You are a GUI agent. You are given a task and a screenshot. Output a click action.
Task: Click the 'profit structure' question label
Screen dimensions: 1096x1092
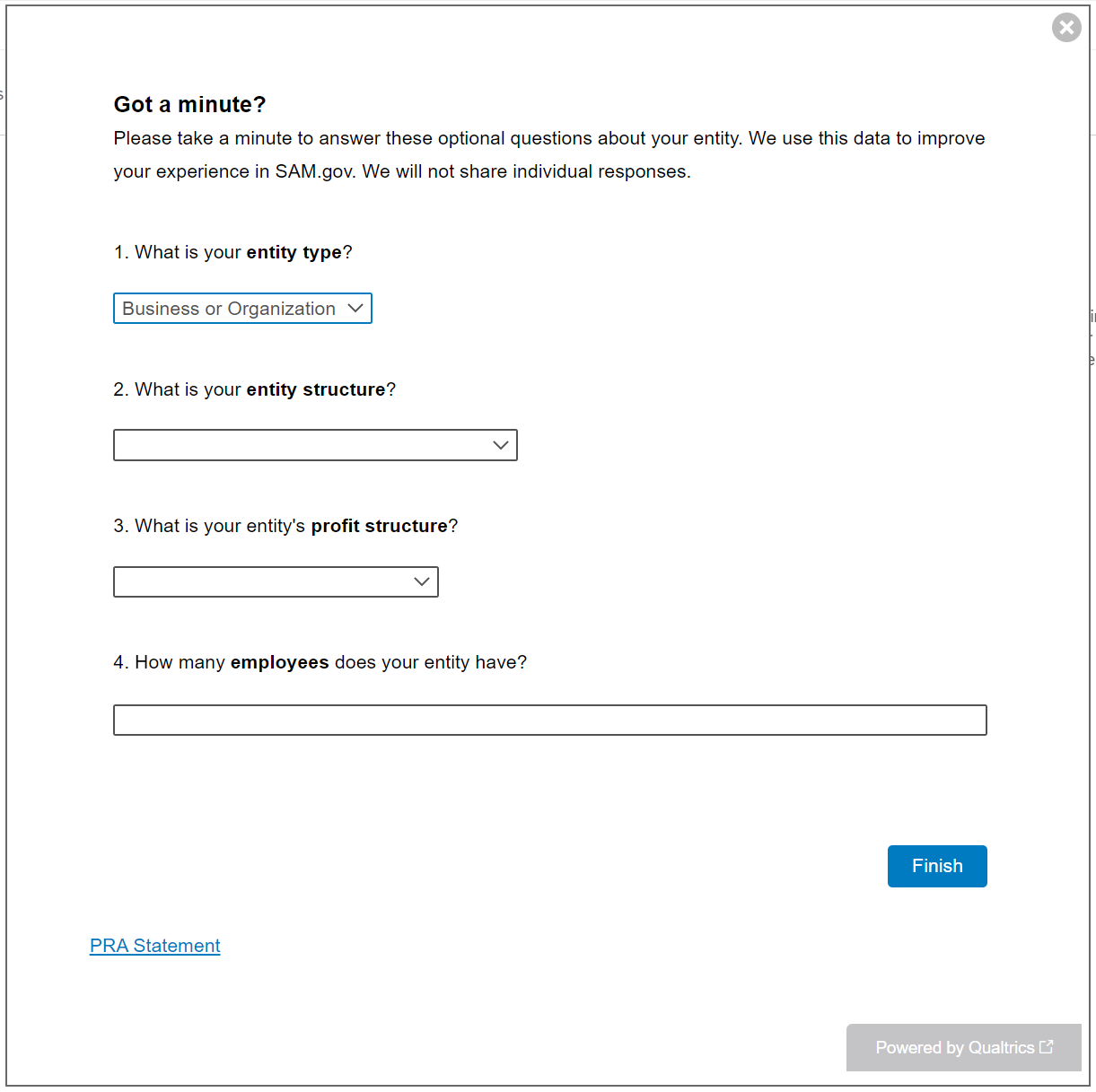tap(285, 526)
